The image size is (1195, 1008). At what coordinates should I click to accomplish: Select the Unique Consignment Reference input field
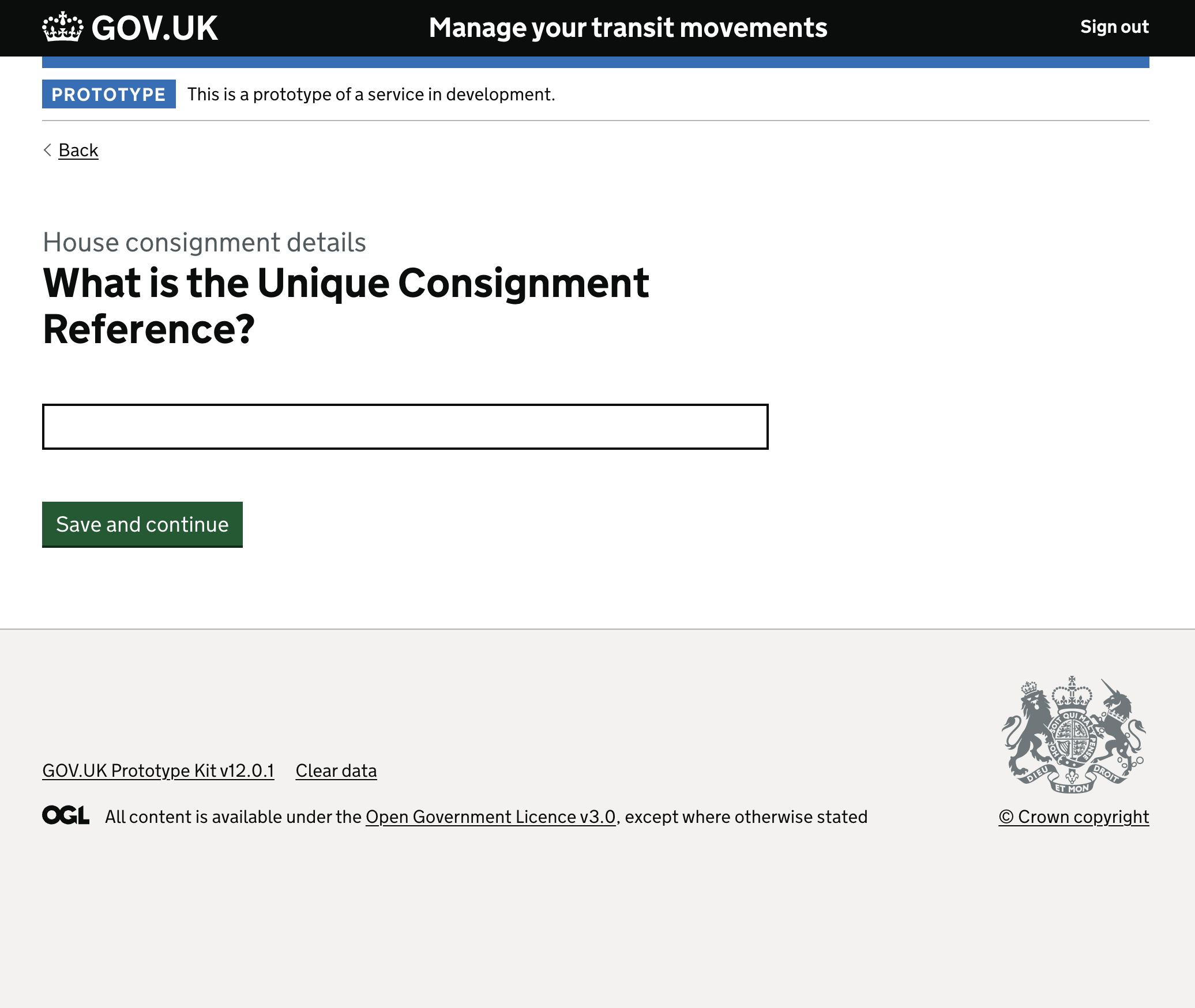(405, 426)
